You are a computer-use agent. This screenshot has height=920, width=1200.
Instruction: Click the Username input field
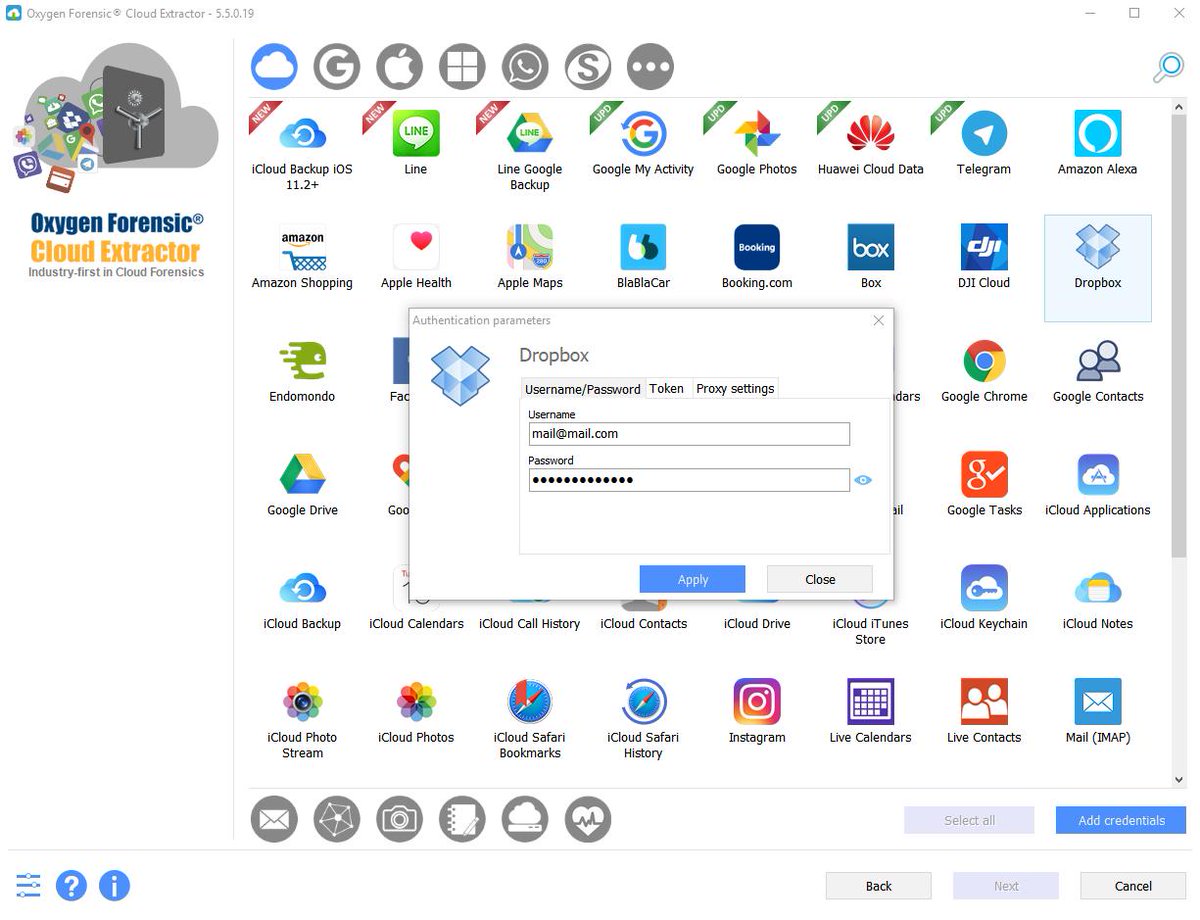689,434
